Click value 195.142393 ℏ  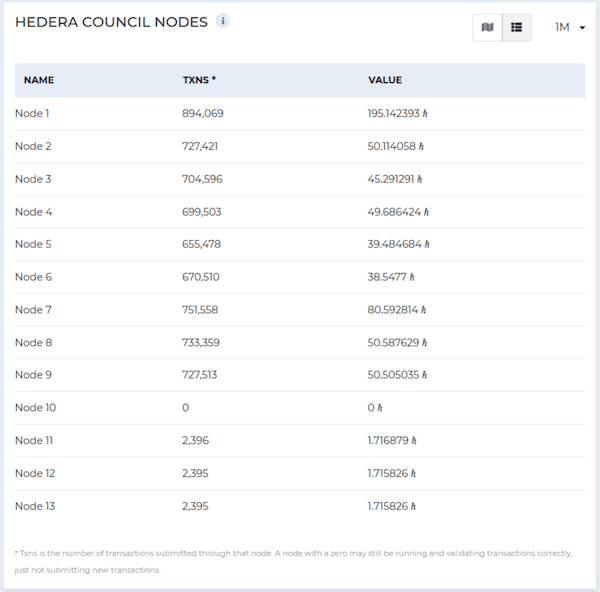tap(398, 113)
